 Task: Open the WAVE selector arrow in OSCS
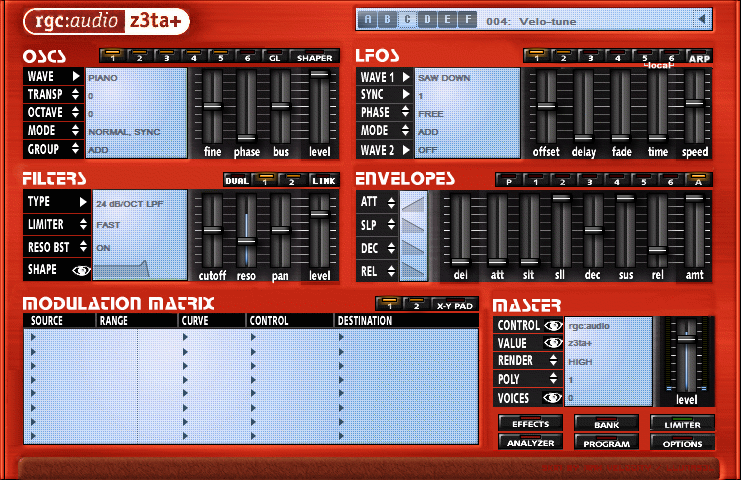76,76
